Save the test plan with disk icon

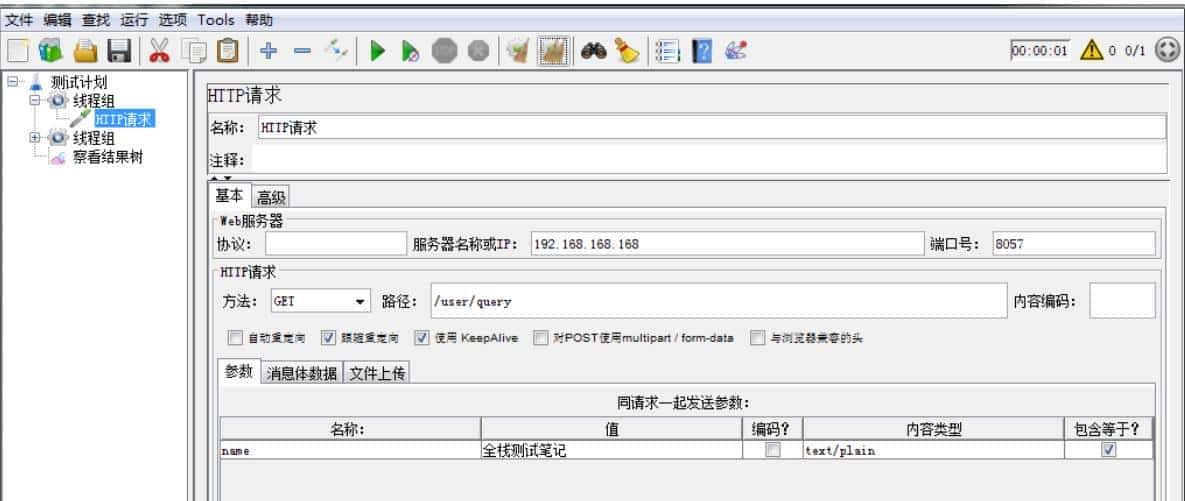point(119,51)
